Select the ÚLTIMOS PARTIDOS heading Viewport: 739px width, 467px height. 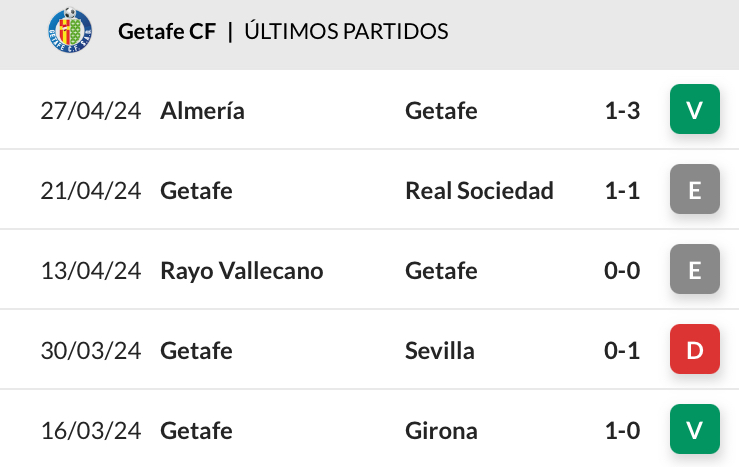point(346,32)
